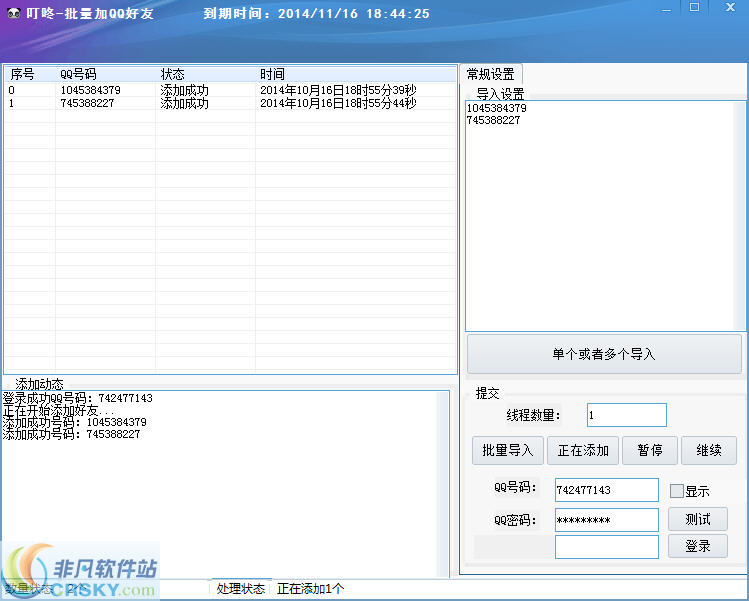Click the empty field beside 登录
This screenshot has width=749, height=601.
click(607, 547)
